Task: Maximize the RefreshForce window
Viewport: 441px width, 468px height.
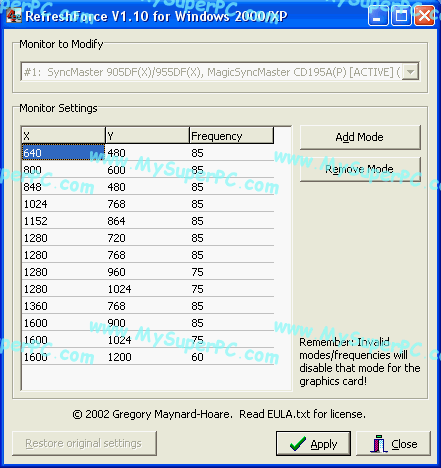Action: 401,15
